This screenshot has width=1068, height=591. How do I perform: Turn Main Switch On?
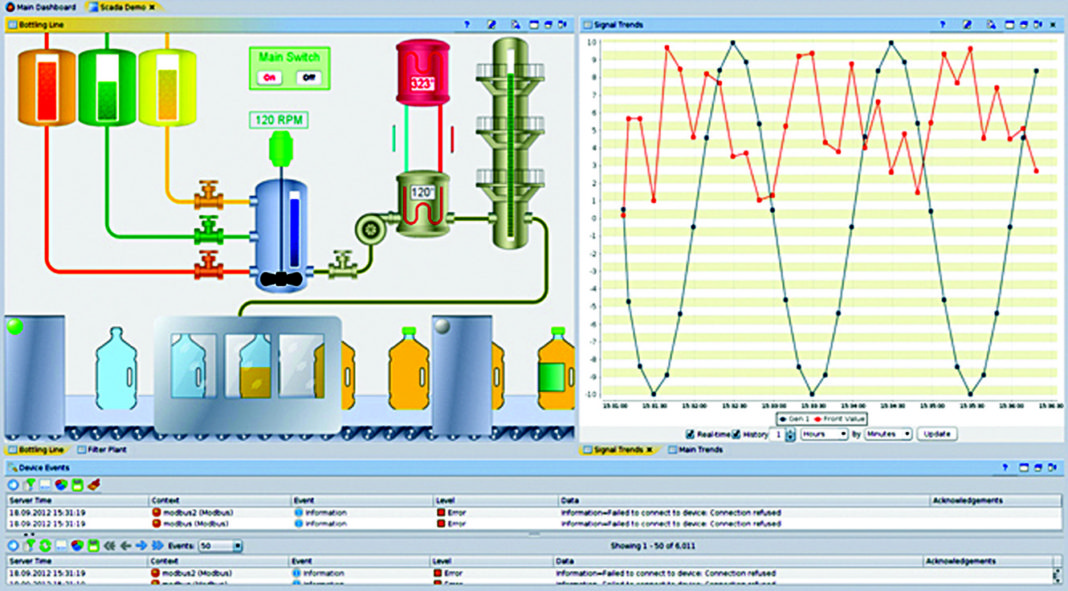tap(270, 77)
